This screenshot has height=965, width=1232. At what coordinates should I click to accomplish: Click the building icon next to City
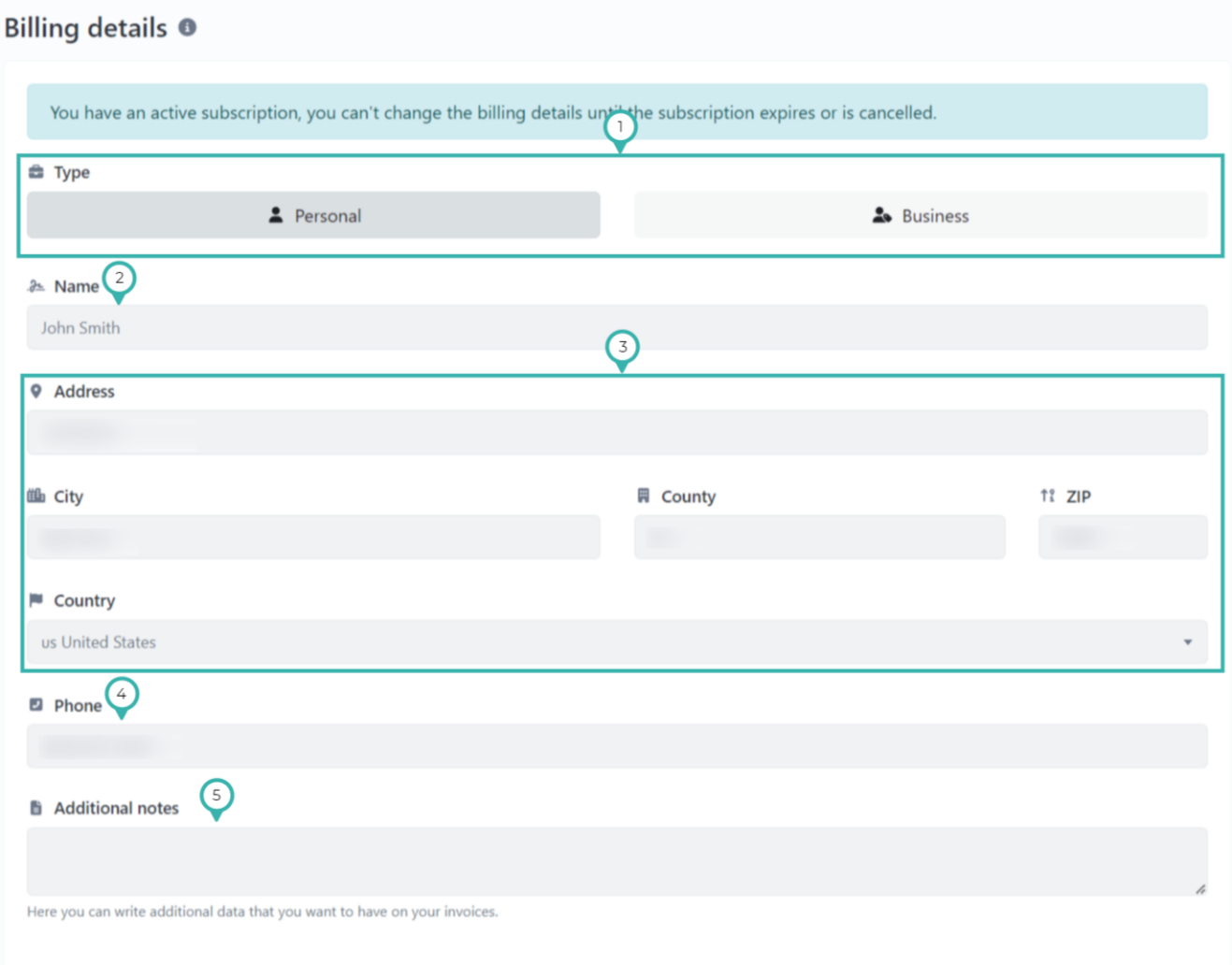coord(35,496)
